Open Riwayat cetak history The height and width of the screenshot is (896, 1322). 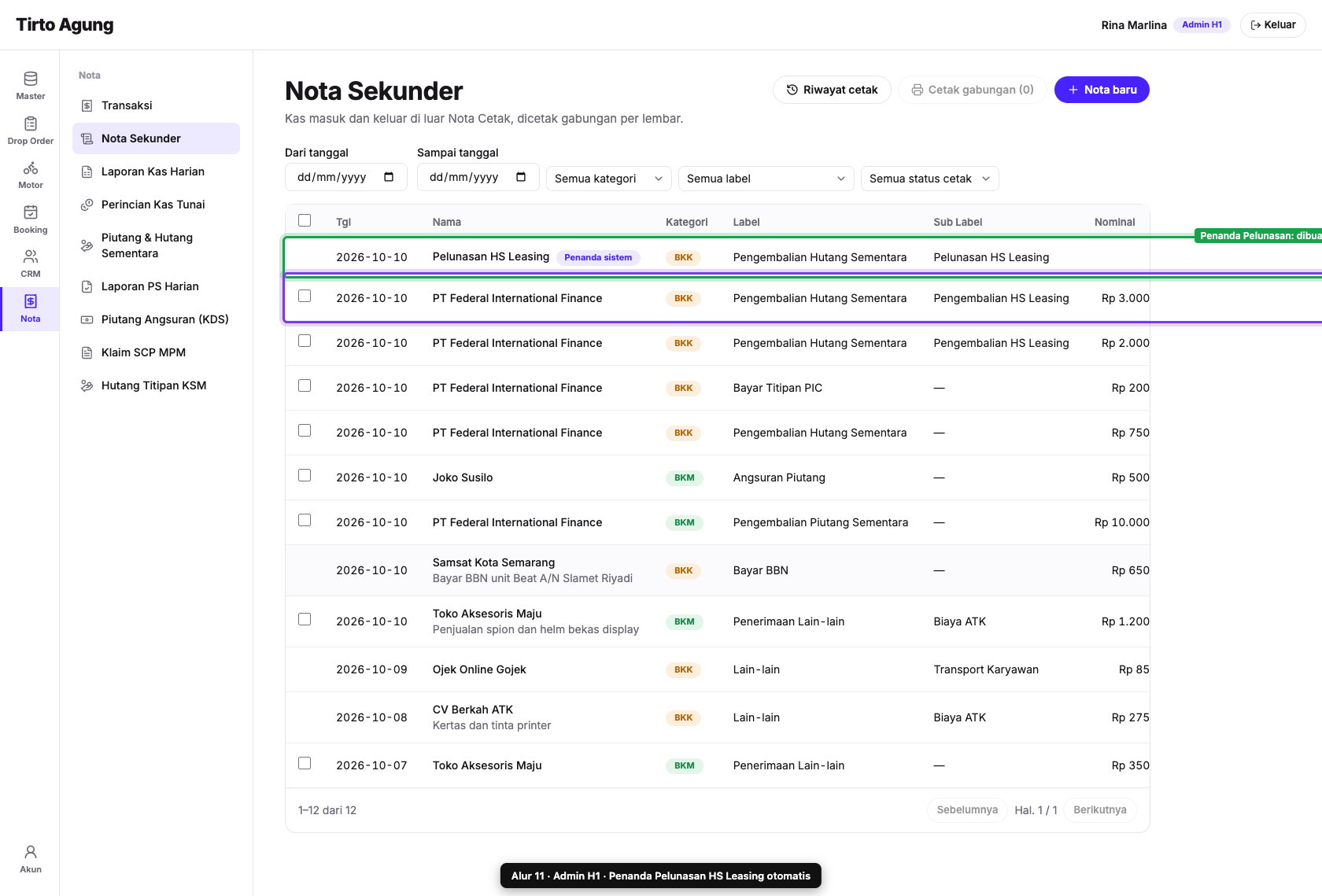(x=832, y=90)
